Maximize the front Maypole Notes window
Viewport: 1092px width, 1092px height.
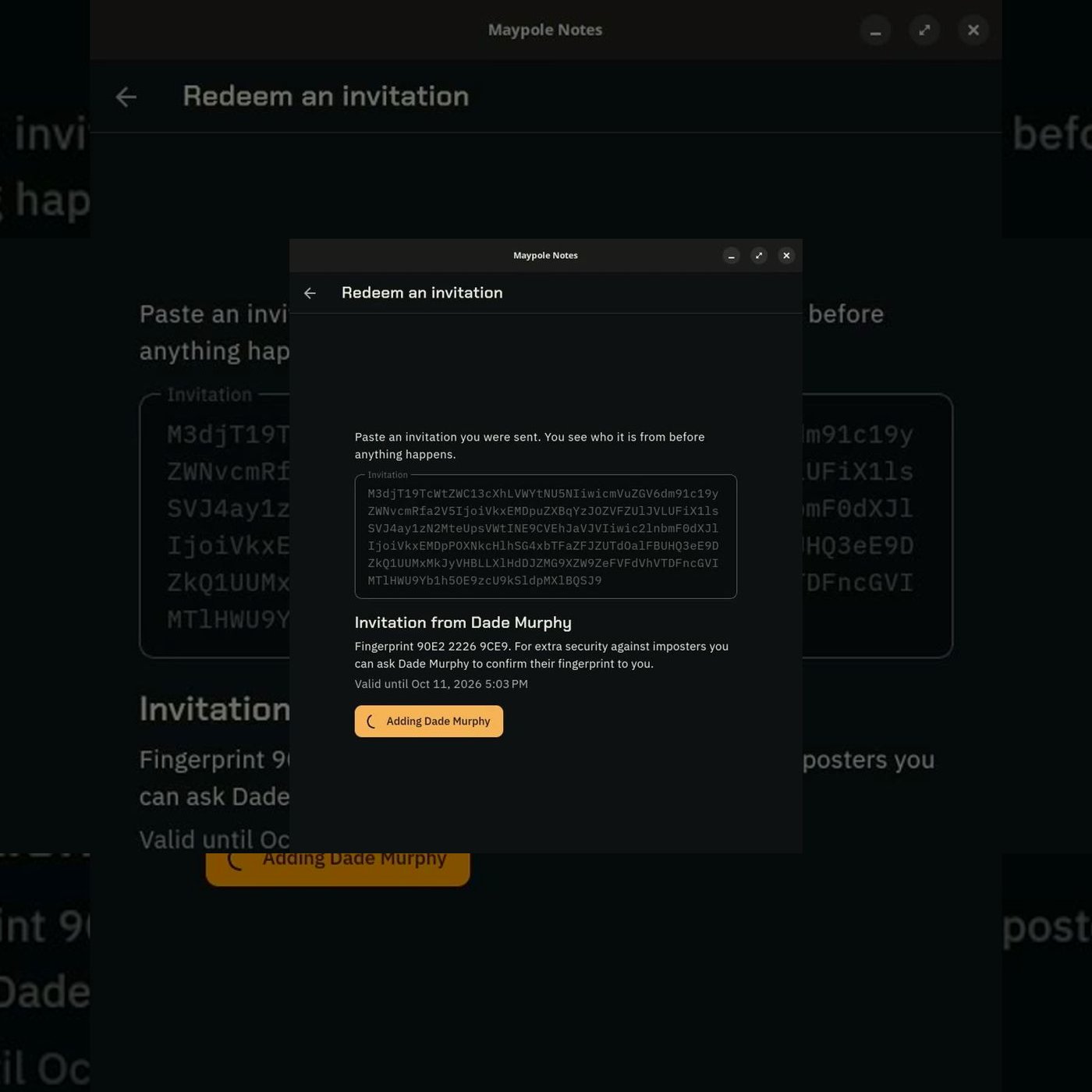point(759,256)
